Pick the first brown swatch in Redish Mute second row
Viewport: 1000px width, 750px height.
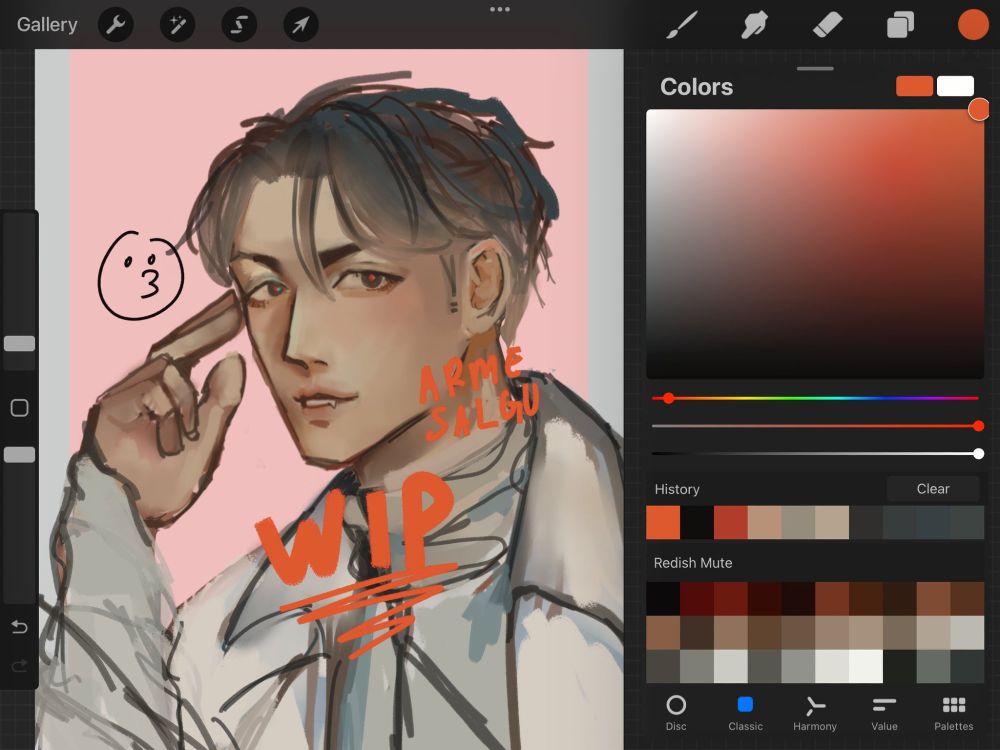[663, 632]
